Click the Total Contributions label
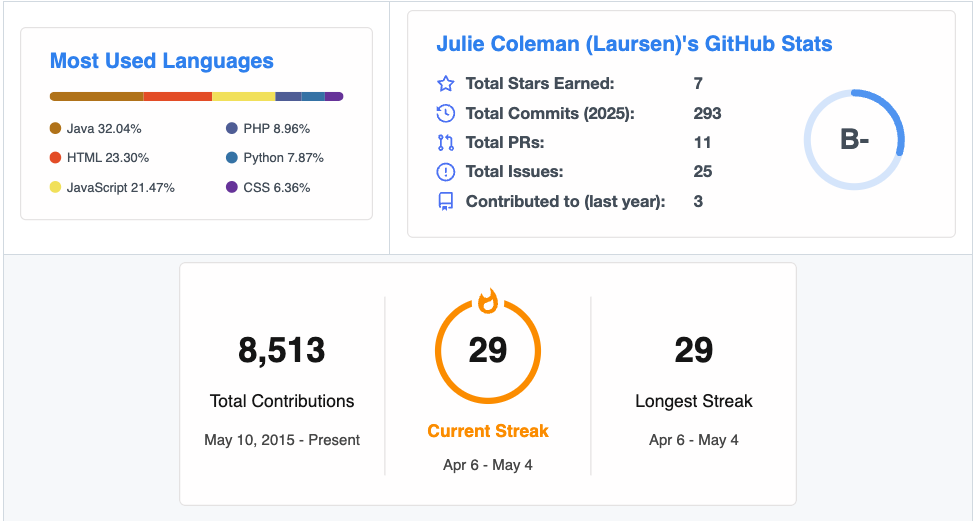 point(282,401)
